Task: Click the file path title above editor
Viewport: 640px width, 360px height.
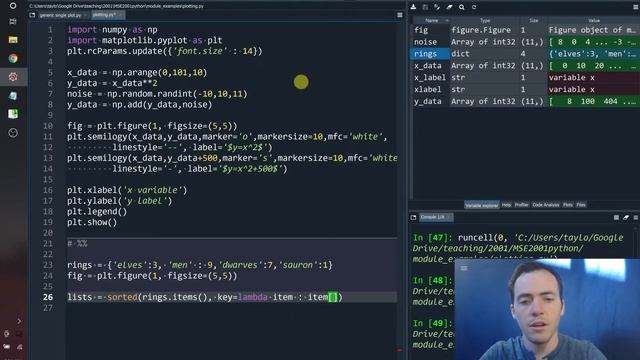Action: [116, 6]
